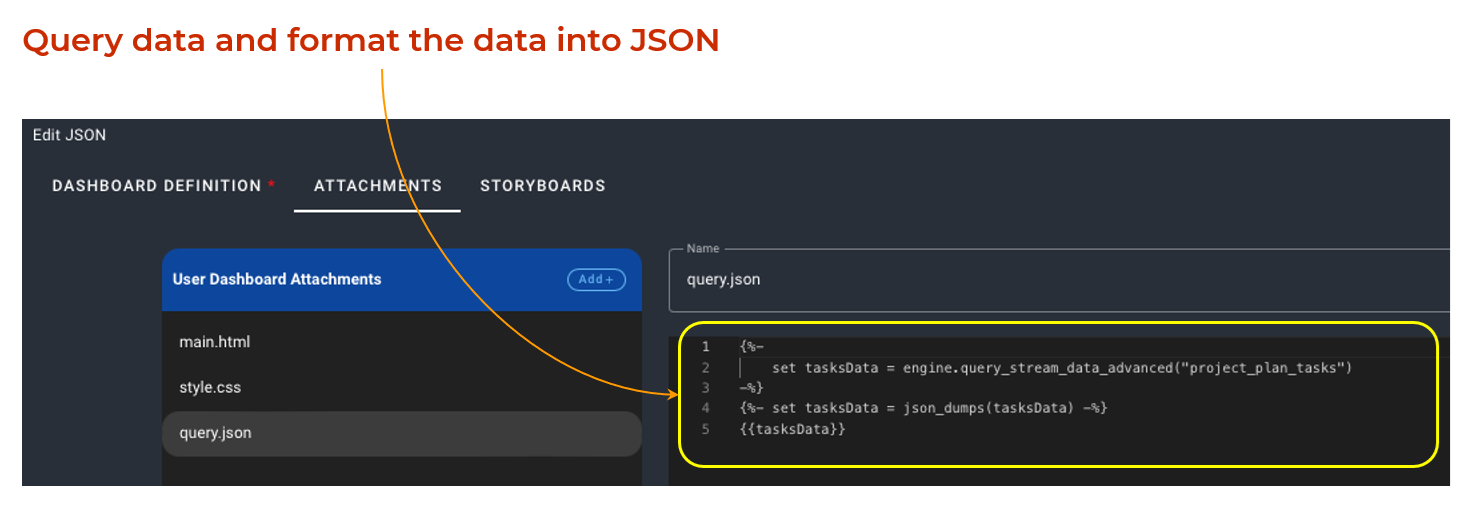
Task: Click line number 5 in the gutter
Action: point(705,429)
